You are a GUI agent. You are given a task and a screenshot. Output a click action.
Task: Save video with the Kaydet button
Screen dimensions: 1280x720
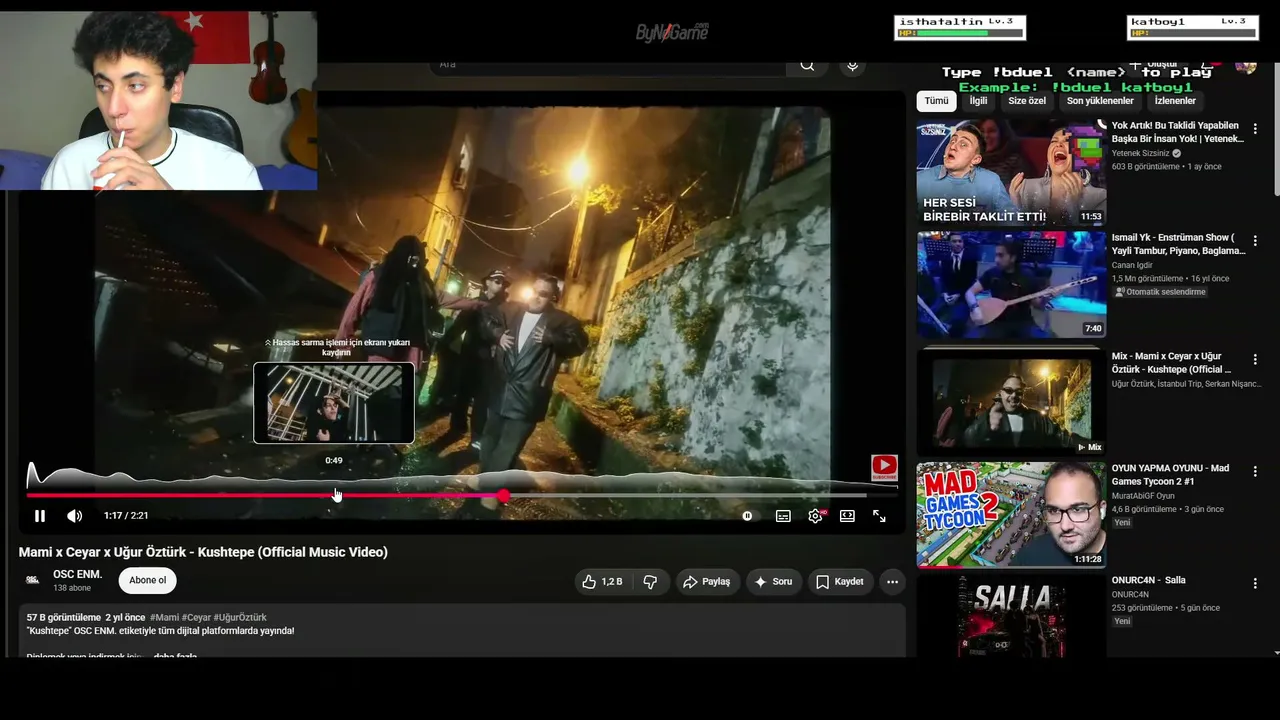pyautogui.click(x=840, y=582)
